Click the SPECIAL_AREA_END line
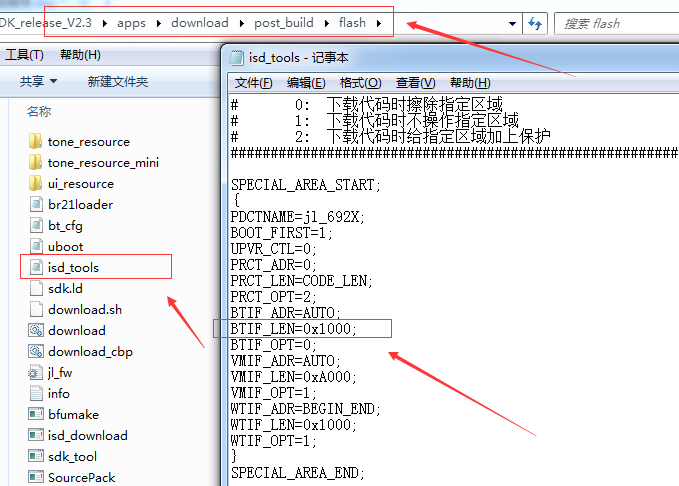This screenshot has height=486, width=679. click(298, 473)
